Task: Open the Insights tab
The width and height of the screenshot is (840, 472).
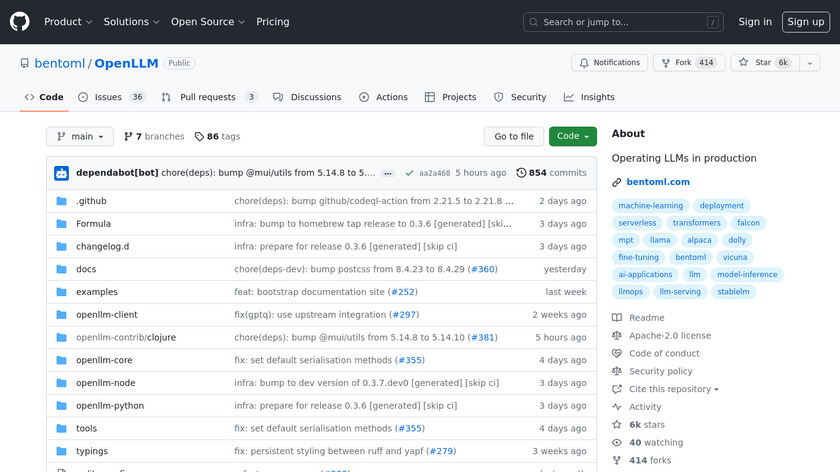Action: [x=589, y=97]
